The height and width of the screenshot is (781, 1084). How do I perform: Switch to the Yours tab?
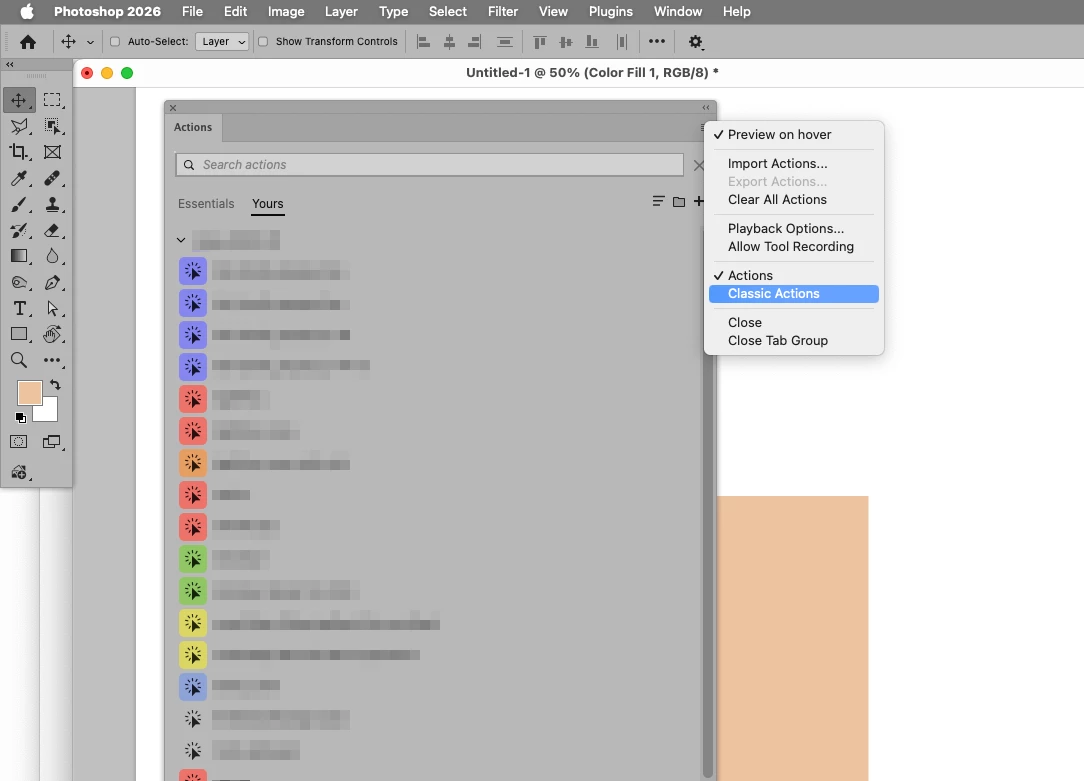[x=268, y=204]
